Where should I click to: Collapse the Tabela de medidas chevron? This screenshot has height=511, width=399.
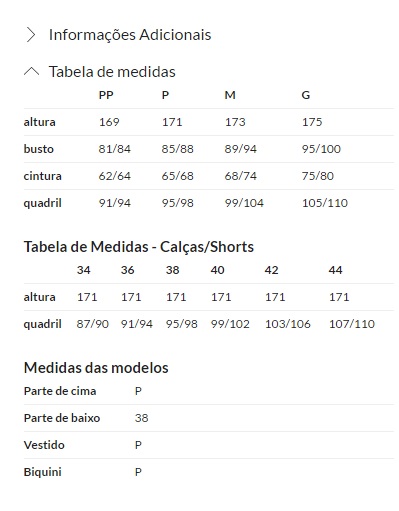[x=31, y=71]
